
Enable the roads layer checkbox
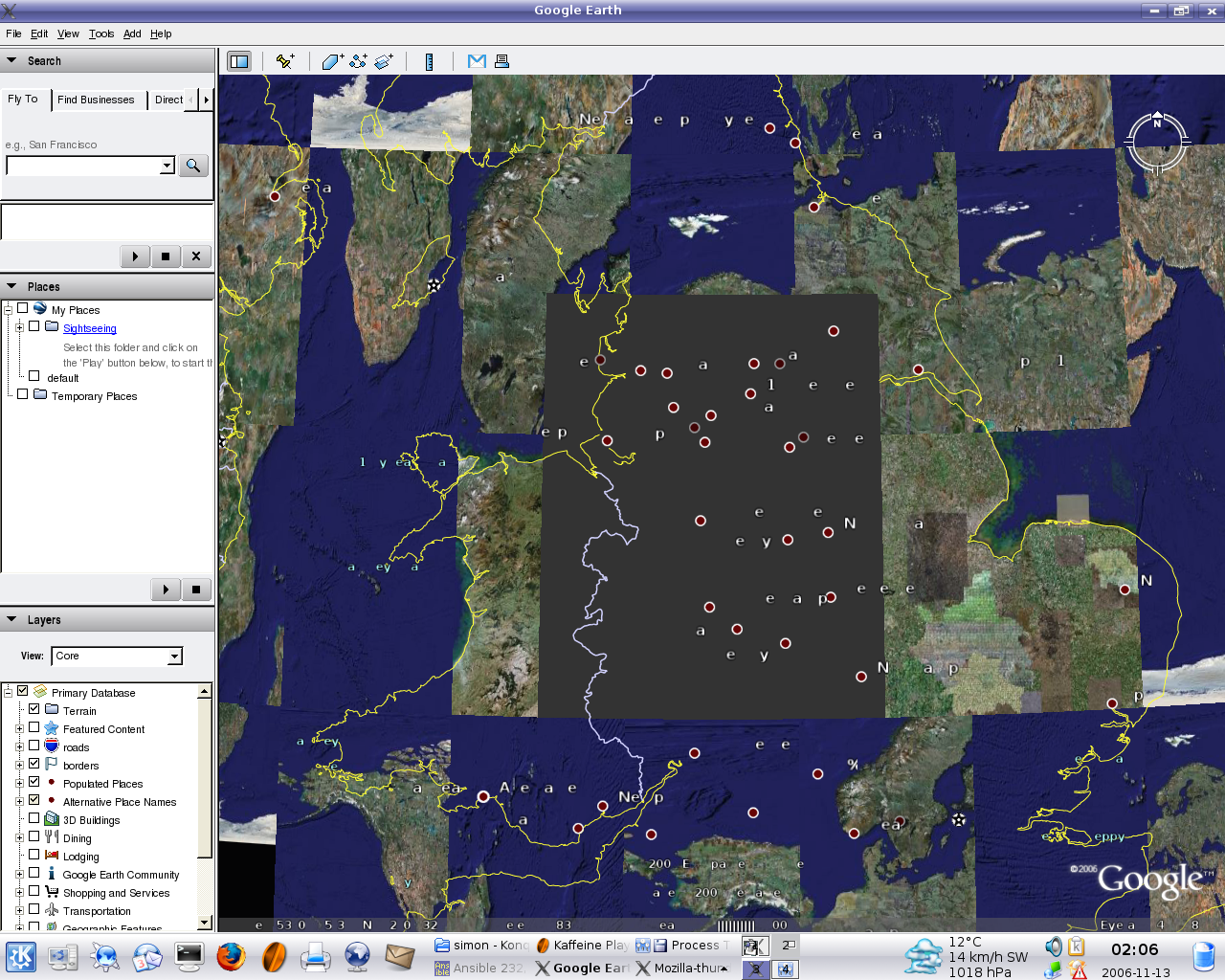tap(33, 746)
